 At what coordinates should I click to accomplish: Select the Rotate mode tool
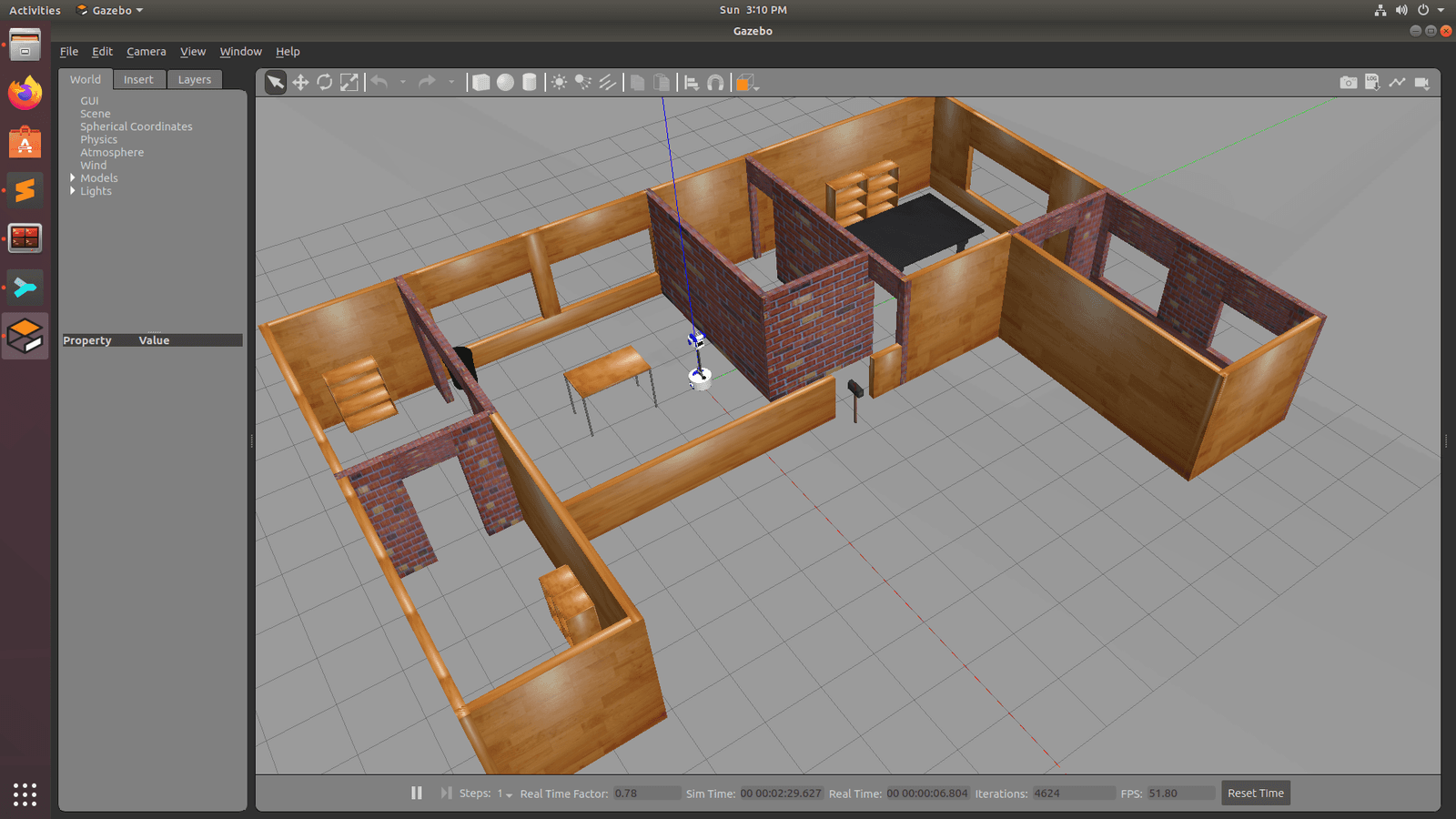(x=325, y=83)
